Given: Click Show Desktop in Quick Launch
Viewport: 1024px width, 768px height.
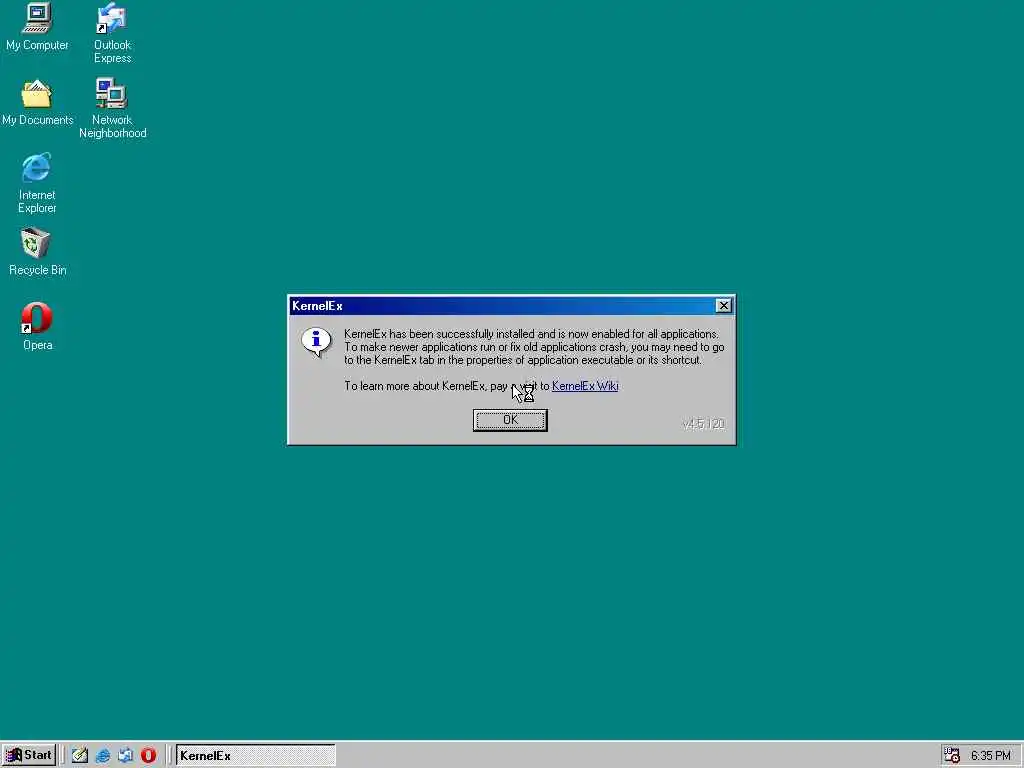Looking at the screenshot, I should (80, 755).
